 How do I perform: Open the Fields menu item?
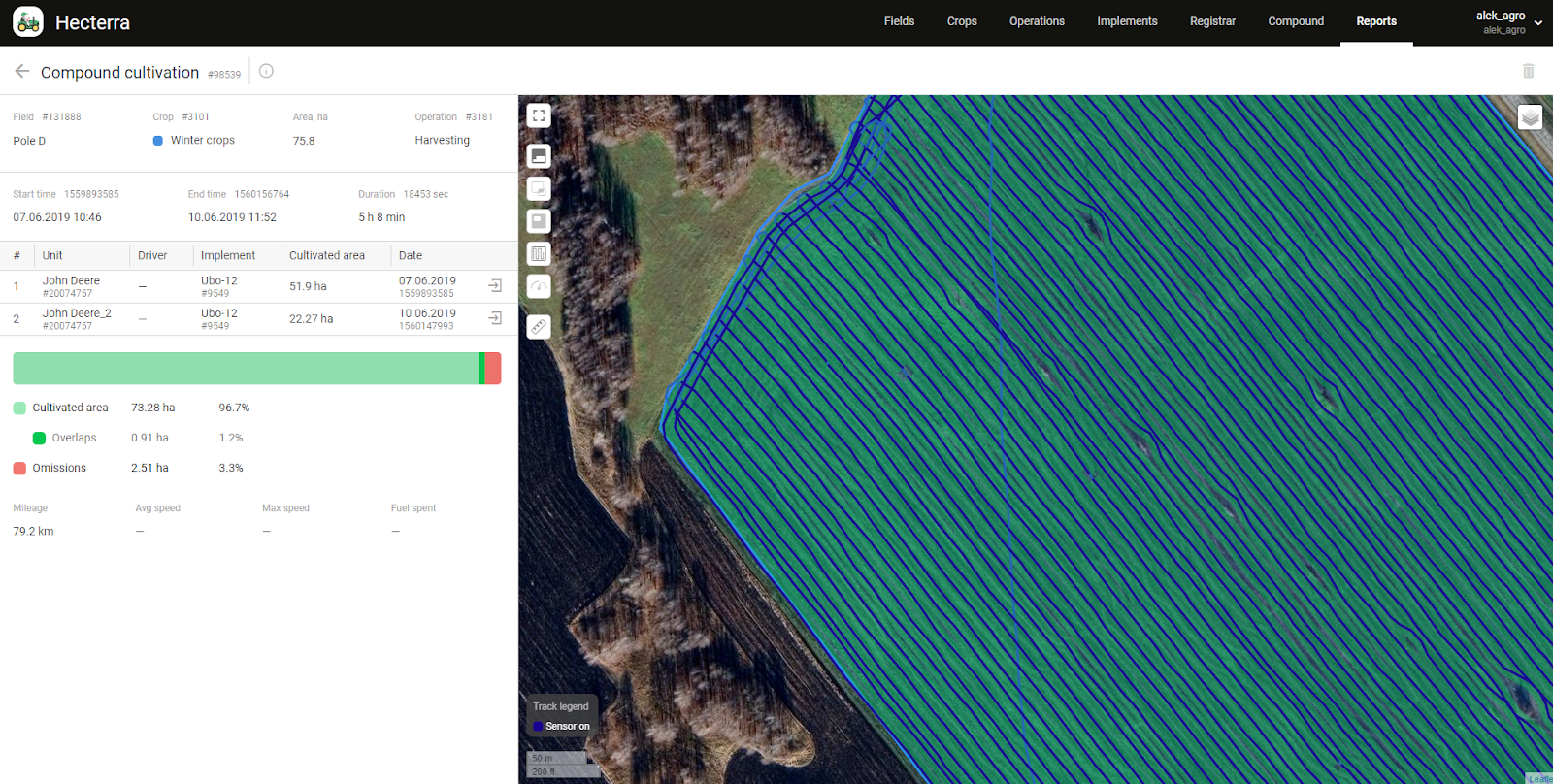pyautogui.click(x=899, y=21)
